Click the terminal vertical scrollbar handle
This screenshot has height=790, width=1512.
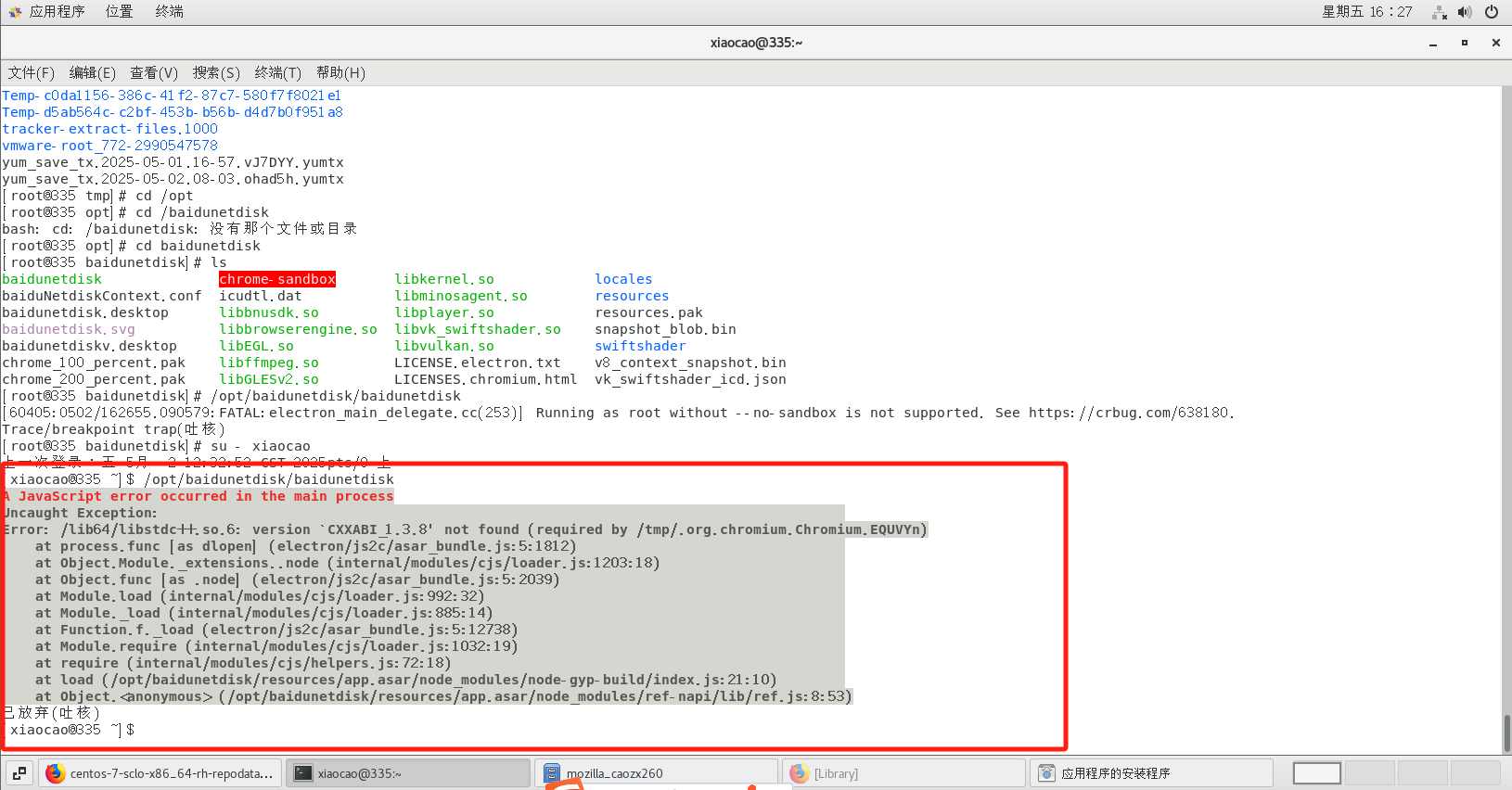tap(1506, 733)
